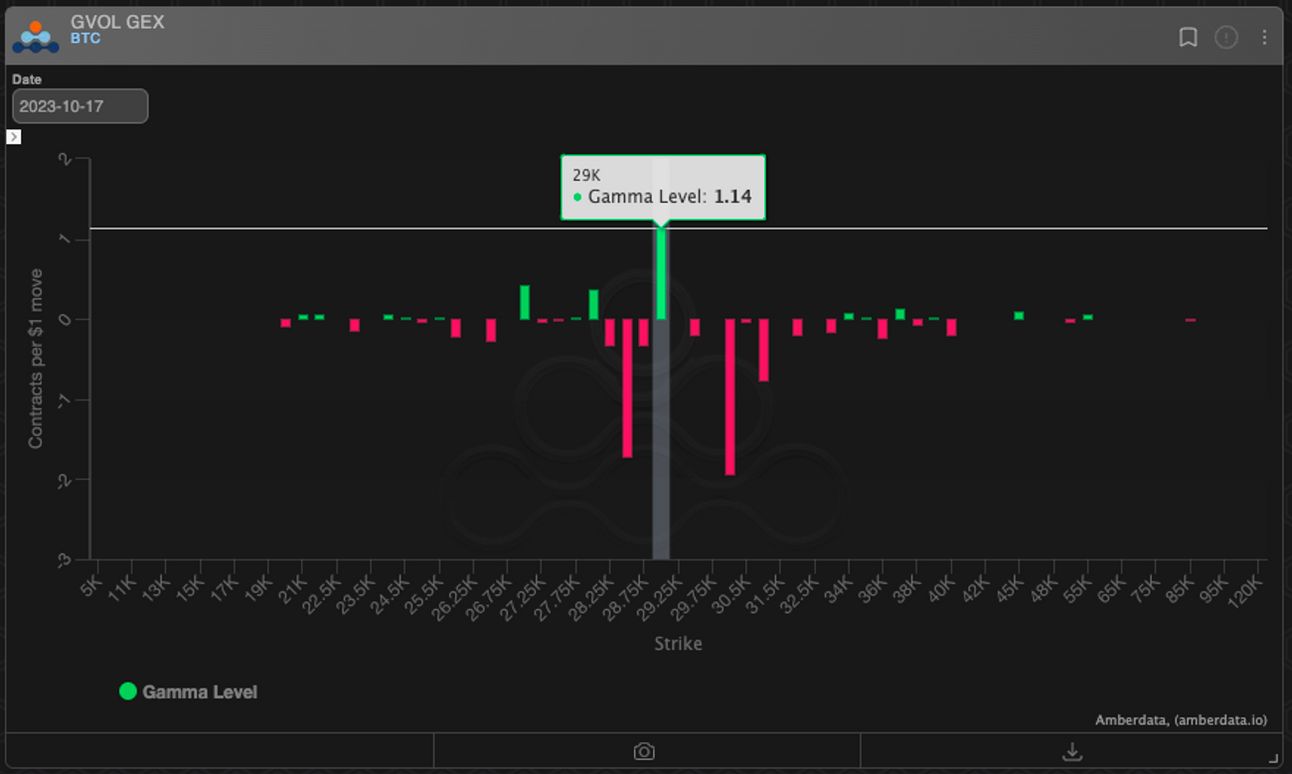Click the Amberdata, (amberdata.io) credit link

point(1181,720)
